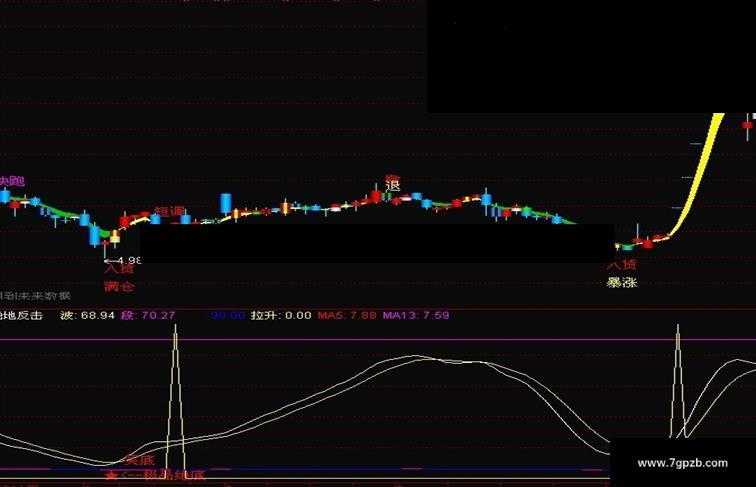Screen dimensions: 756x487
Task: Click the purple horizontal line in indicator pane
Action: [x=378, y=339]
